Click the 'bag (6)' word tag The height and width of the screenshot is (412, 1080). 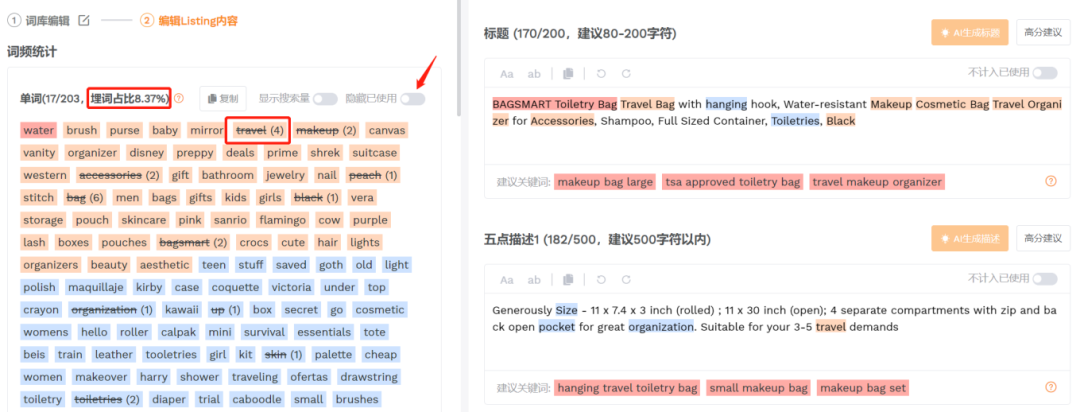(x=84, y=198)
